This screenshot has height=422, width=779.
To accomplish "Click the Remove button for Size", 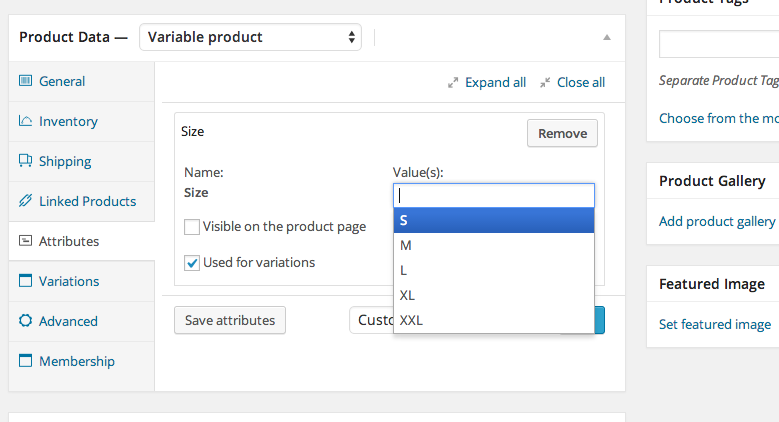I will tap(562, 133).
